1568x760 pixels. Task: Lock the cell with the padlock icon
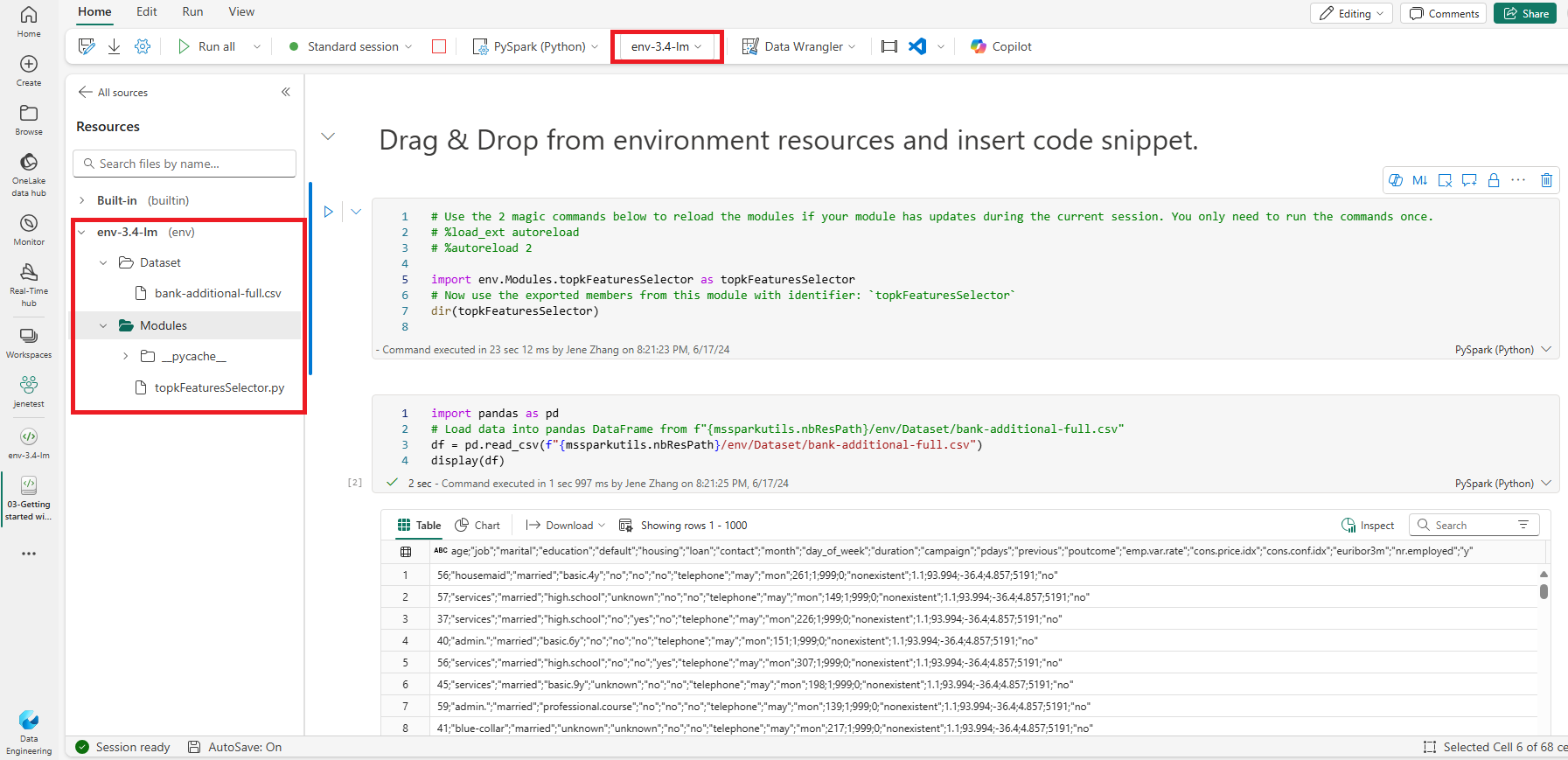pos(1494,180)
